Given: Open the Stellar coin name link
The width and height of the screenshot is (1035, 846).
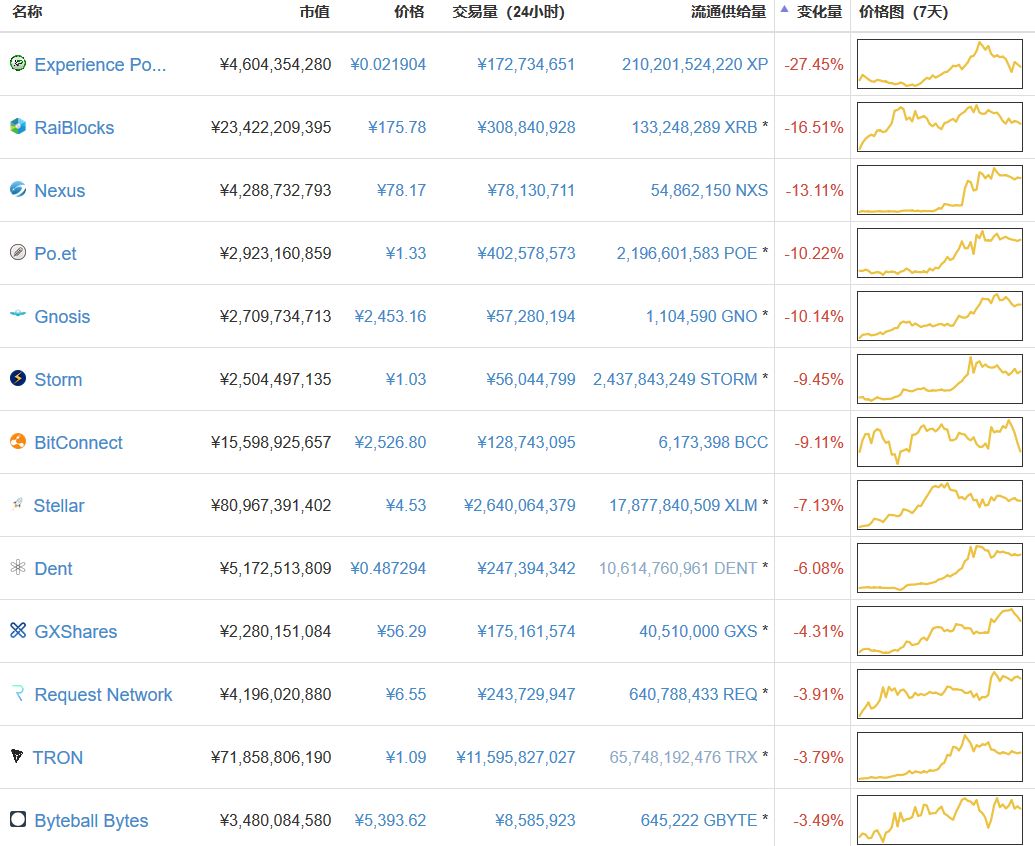Looking at the screenshot, I should pyautogui.click(x=59, y=506).
